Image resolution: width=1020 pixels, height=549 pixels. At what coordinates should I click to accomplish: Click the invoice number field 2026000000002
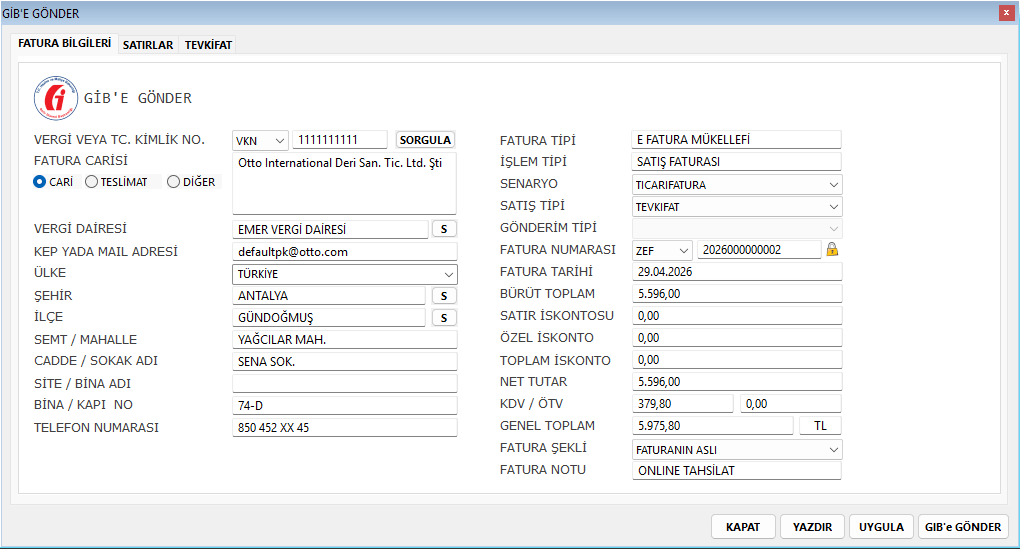coord(759,250)
